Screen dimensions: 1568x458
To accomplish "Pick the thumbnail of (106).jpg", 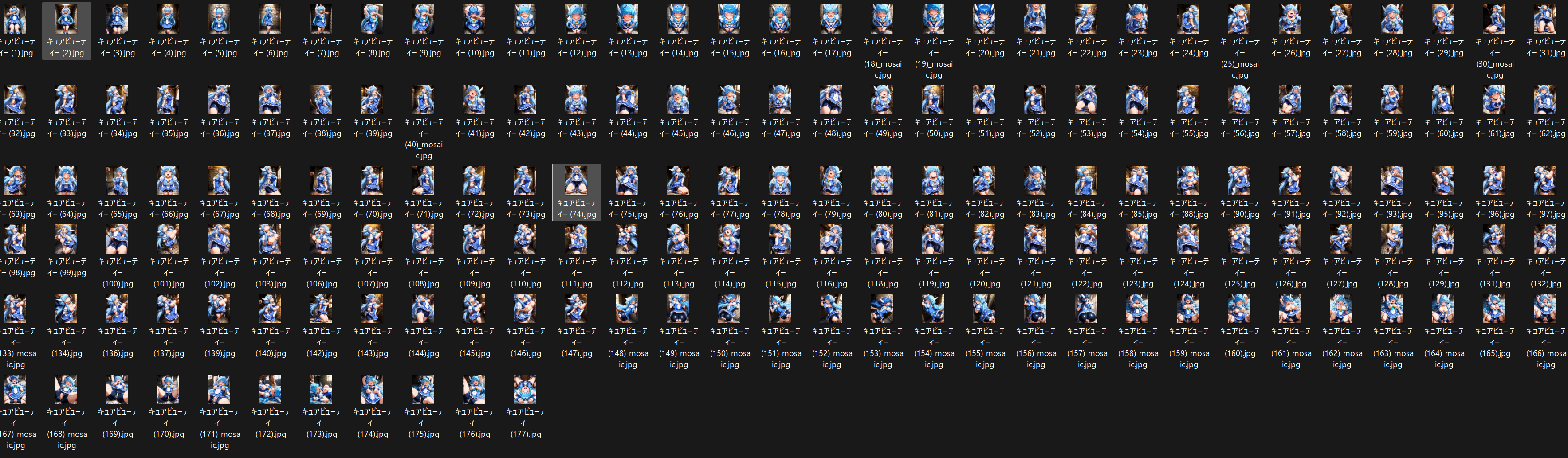I will tap(322, 239).
